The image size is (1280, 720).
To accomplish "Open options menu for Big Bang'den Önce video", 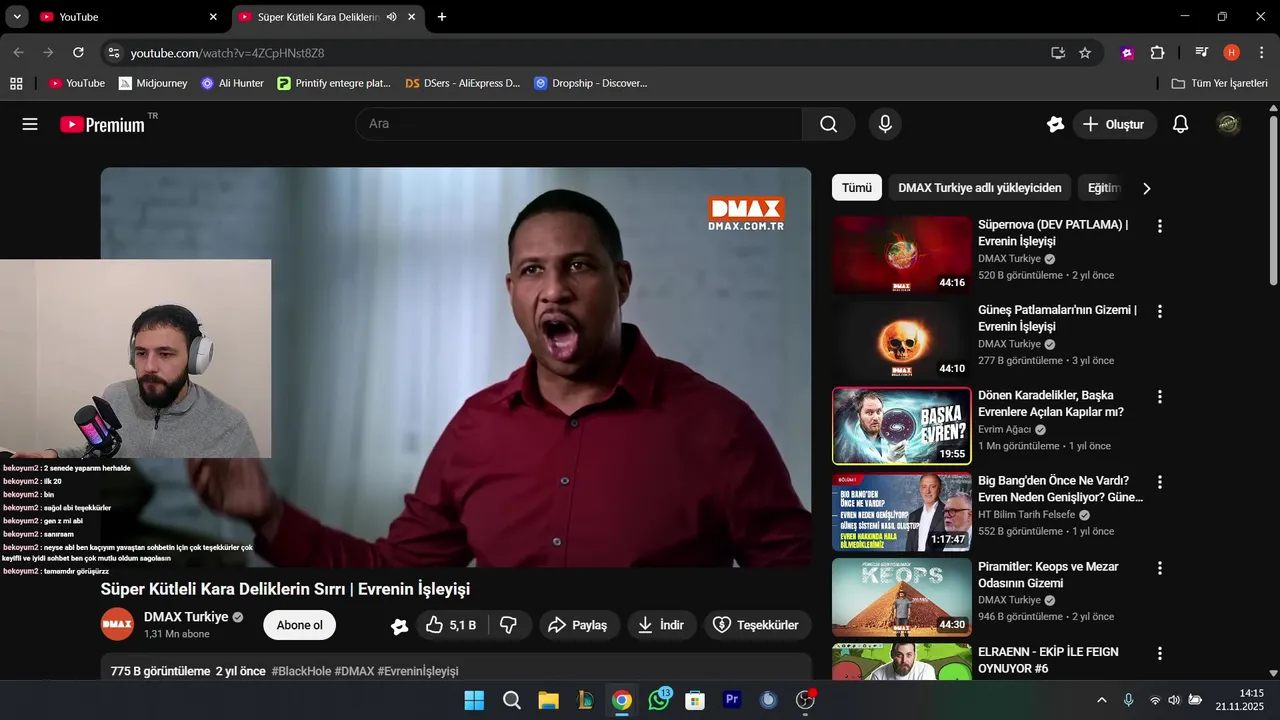I will click(1160, 482).
